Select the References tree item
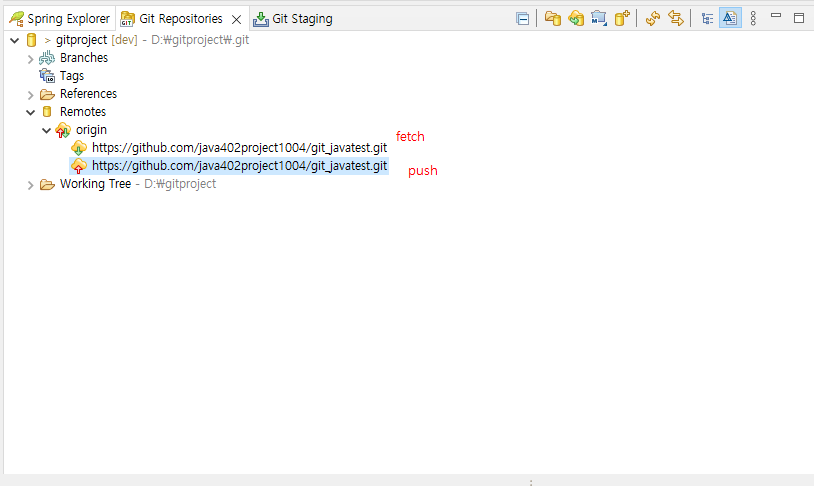The height and width of the screenshot is (486, 814). click(88, 93)
